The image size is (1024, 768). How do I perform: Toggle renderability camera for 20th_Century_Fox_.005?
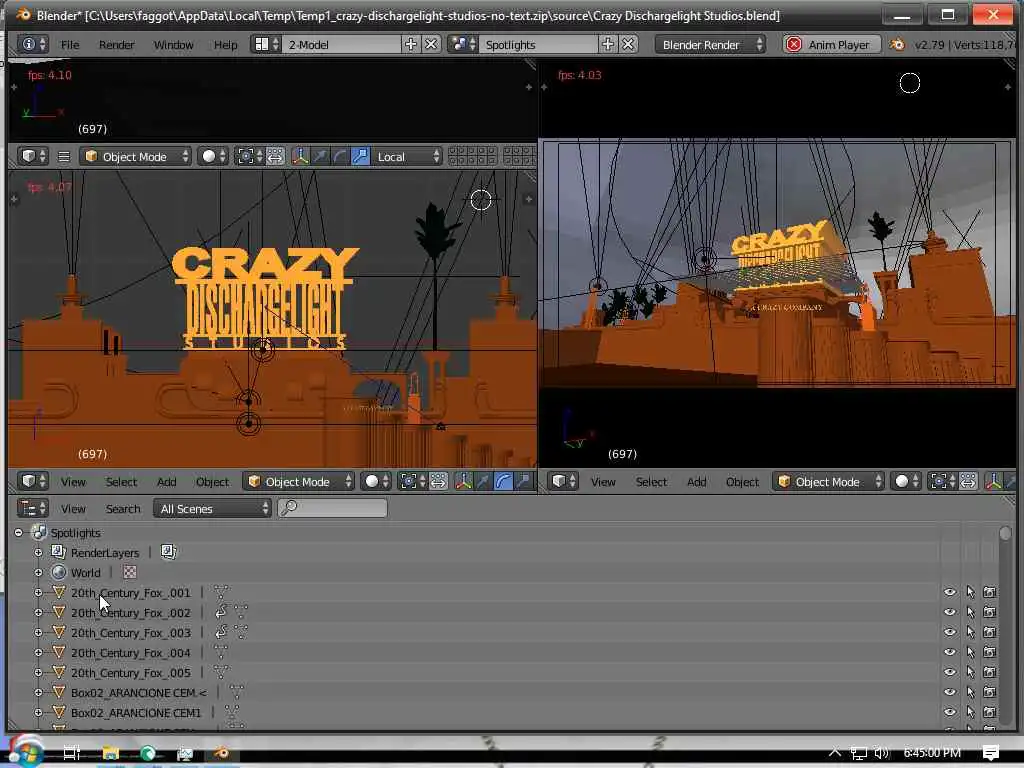[990, 672]
